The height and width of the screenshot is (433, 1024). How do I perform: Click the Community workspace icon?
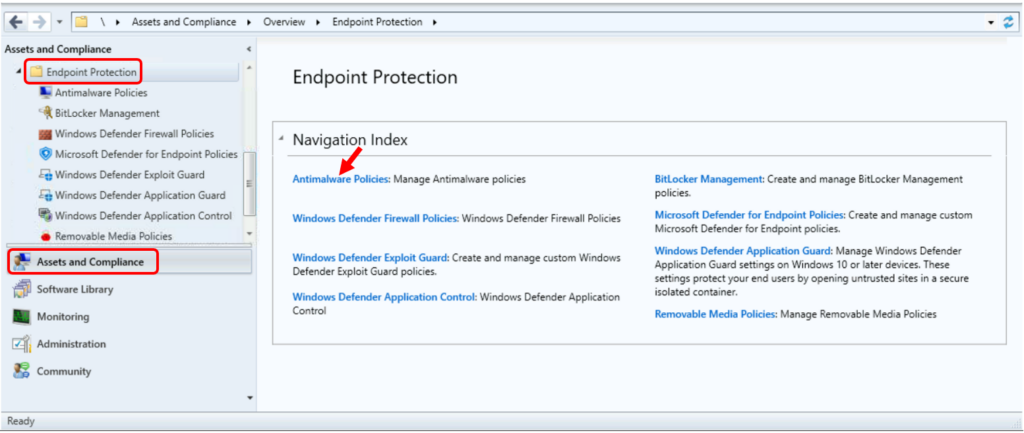(x=21, y=372)
